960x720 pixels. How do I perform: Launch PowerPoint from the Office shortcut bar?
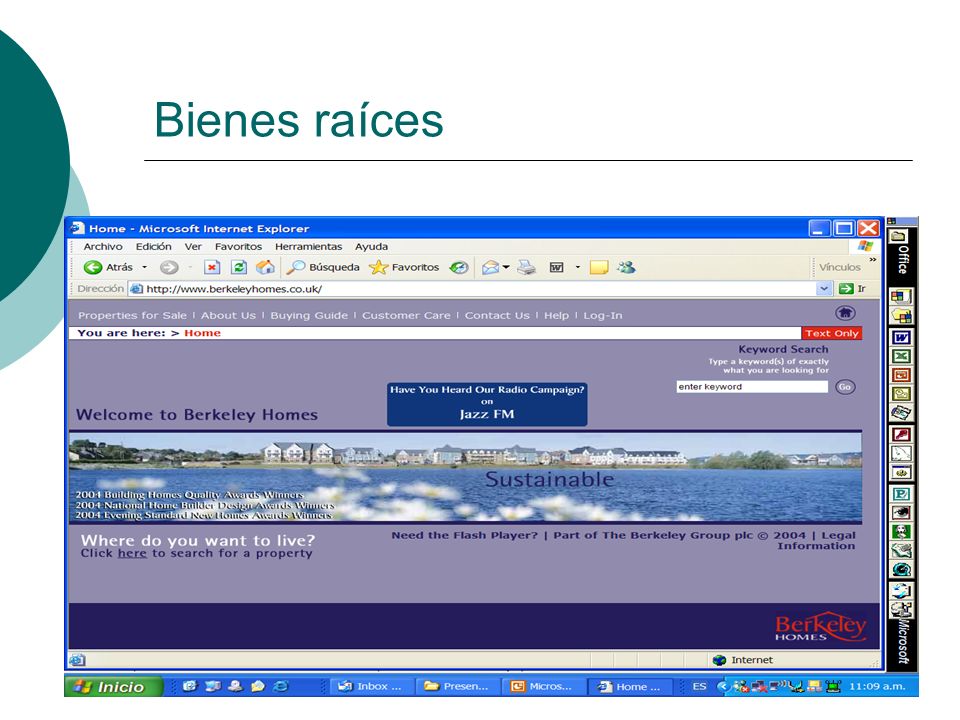tap(901, 375)
